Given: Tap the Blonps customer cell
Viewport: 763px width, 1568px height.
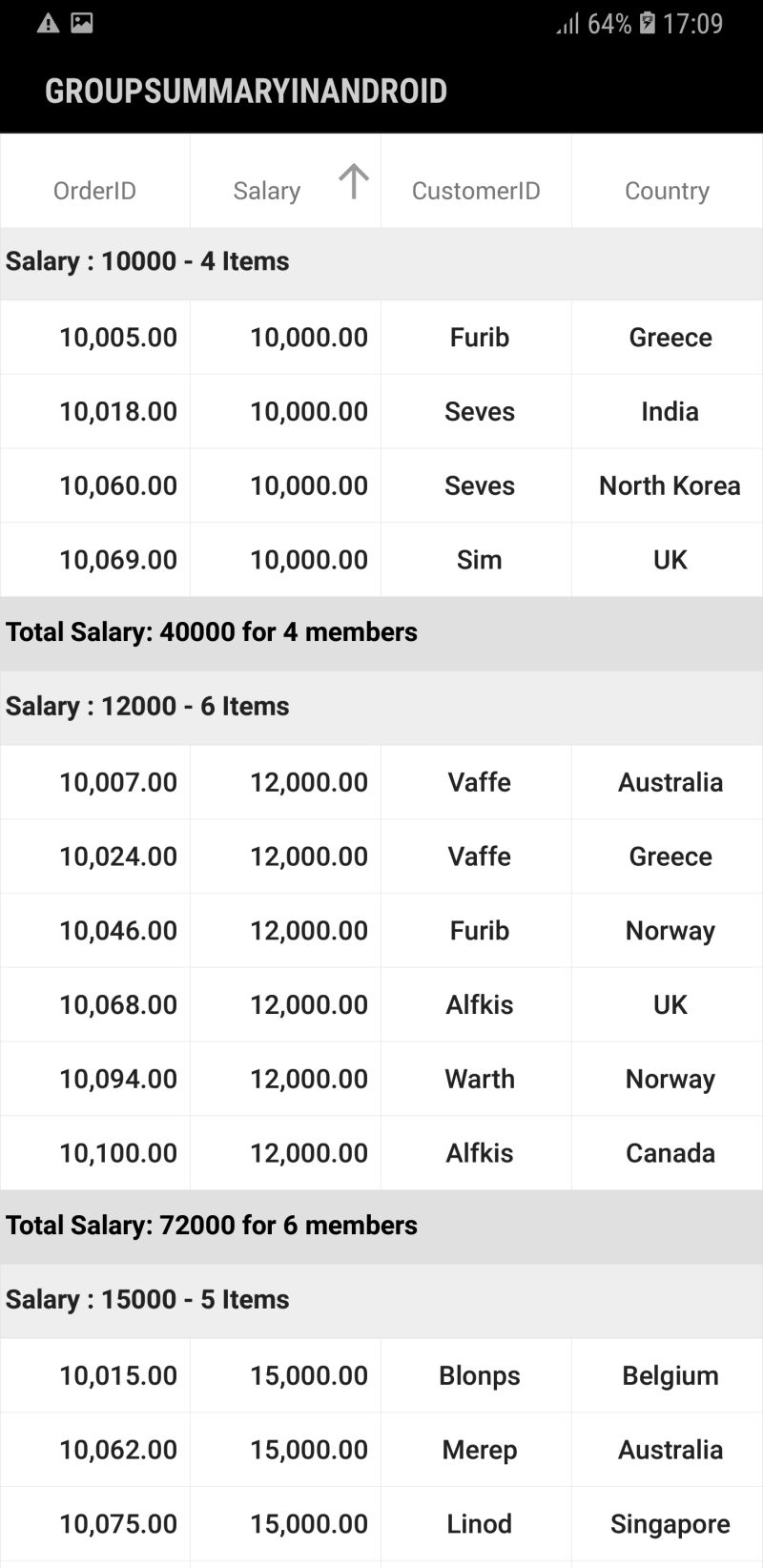Looking at the screenshot, I should tap(479, 1375).
